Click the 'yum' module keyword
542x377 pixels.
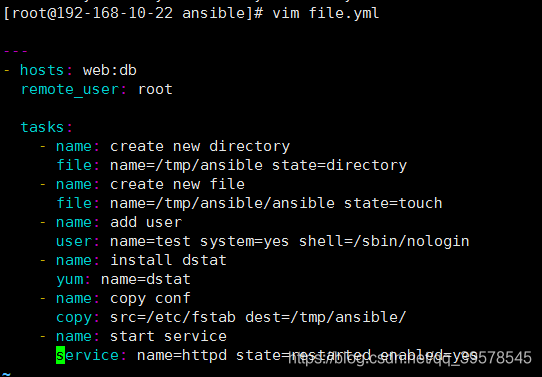(x=70, y=280)
